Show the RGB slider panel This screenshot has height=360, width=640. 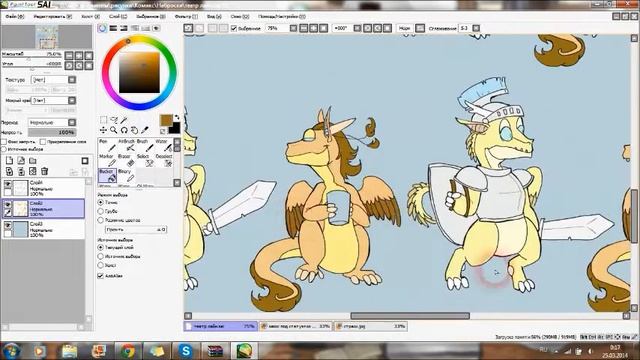[113, 28]
